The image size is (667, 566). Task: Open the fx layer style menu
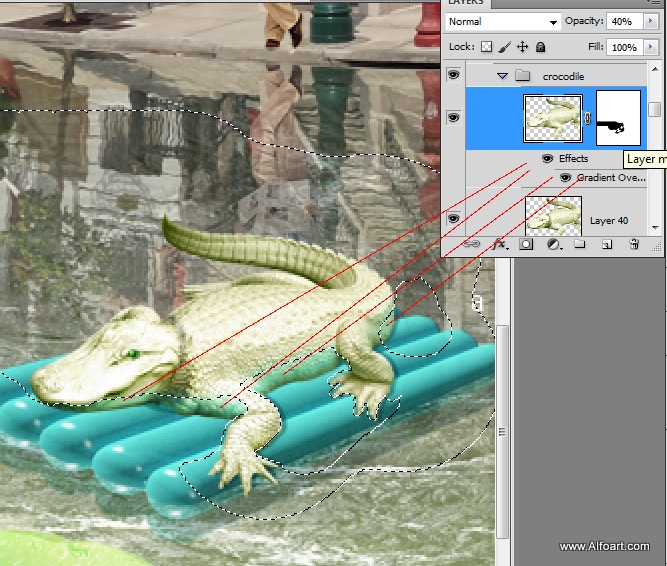click(x=499, y=244)
